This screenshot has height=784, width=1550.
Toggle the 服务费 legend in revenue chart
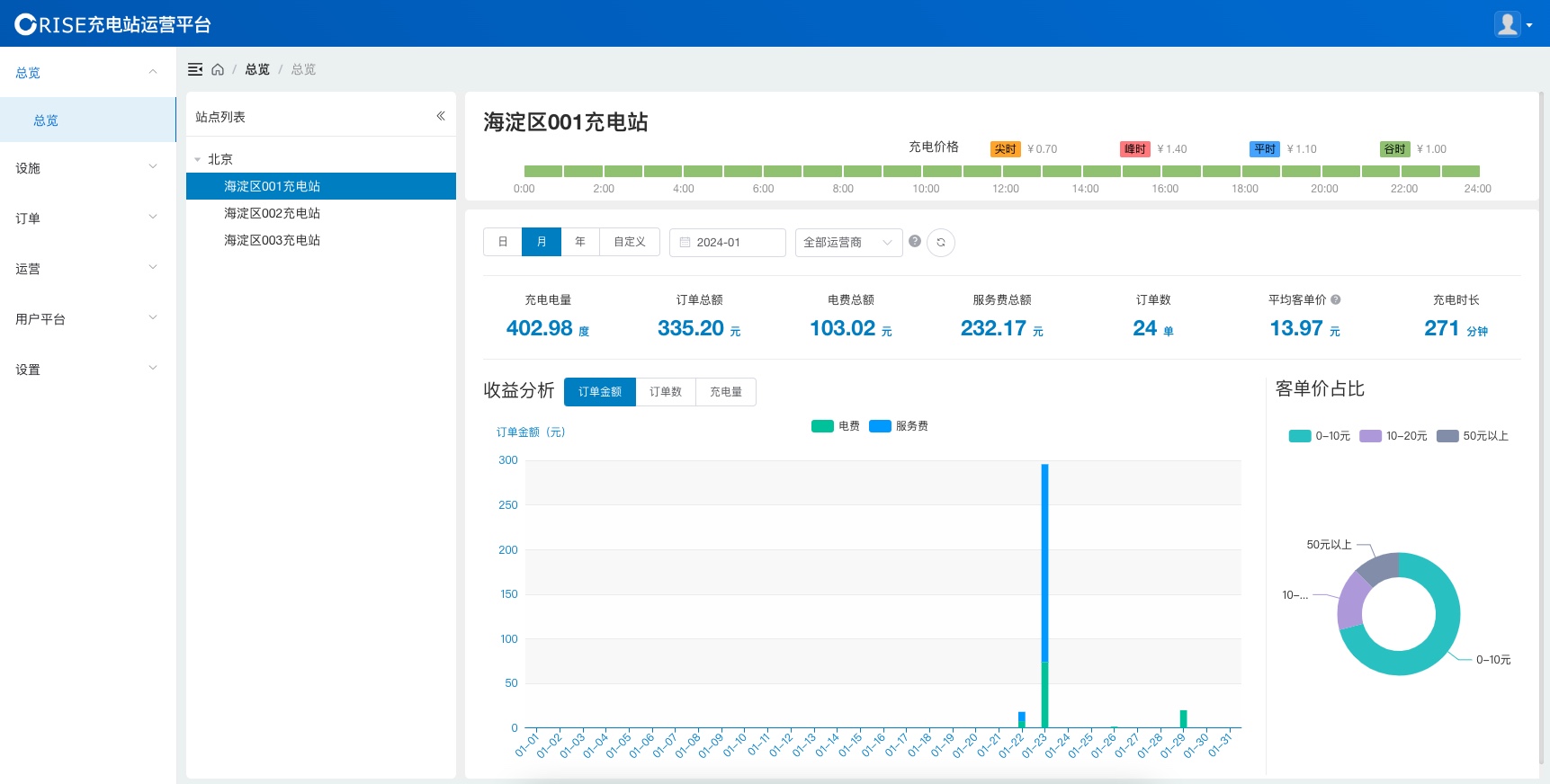click(899, 426)
